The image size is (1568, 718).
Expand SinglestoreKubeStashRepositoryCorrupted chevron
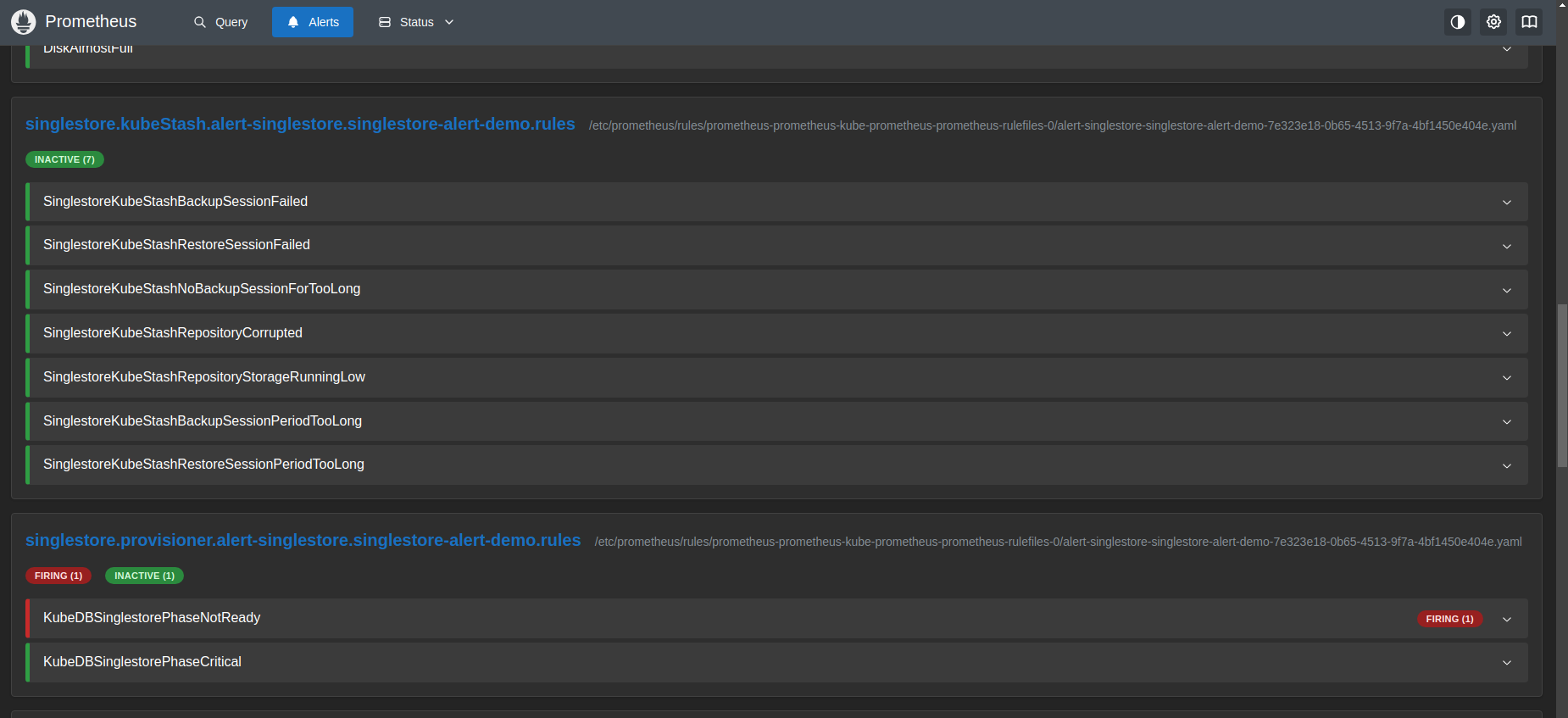click(1507, 334)
